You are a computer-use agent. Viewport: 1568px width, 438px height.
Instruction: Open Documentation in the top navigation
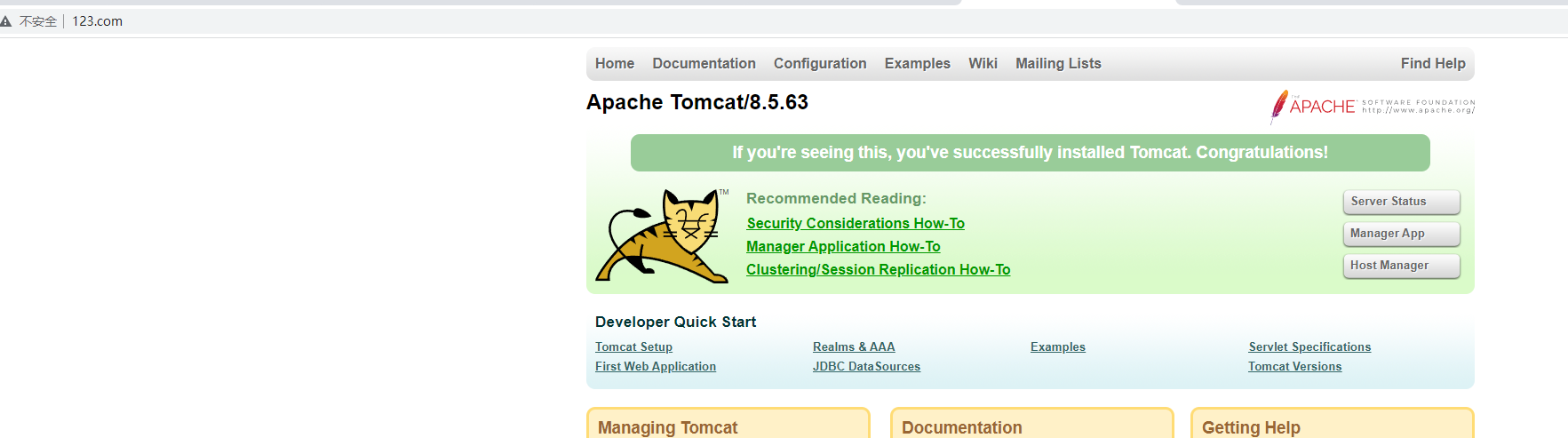click(x=704, y=64)
